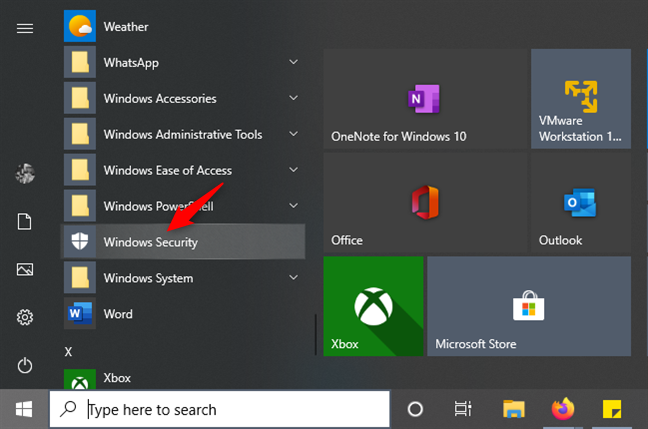Image resolution: width=648 pixels, height=429 pixels.
Task: Launch Firefox from the taskbar
Action: (563, 409)
